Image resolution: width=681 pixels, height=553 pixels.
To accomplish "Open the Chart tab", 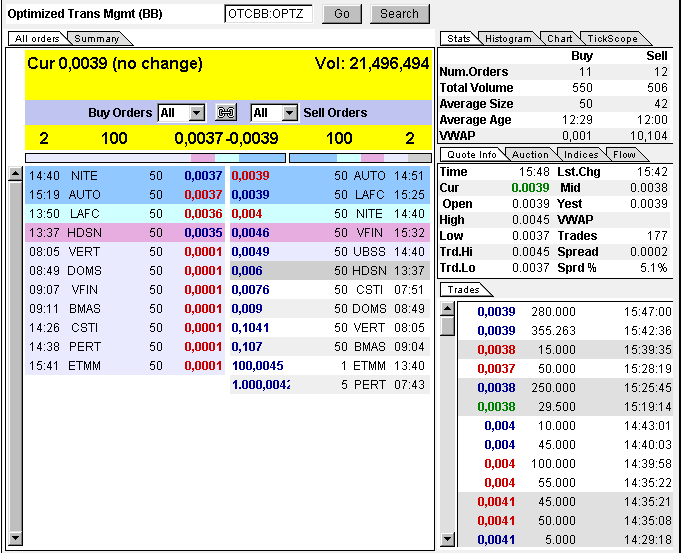I will pyautogui.click(x=559, y=39).
